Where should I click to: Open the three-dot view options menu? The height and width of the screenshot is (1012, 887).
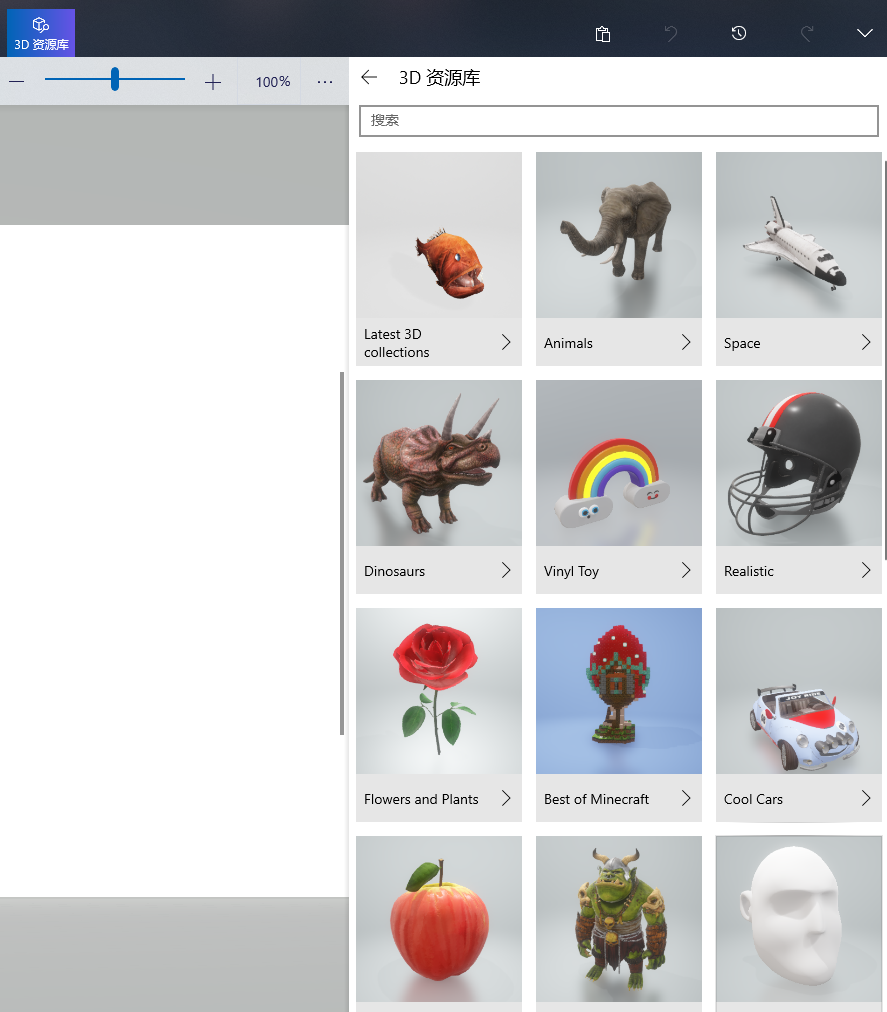tap(325, 82)
